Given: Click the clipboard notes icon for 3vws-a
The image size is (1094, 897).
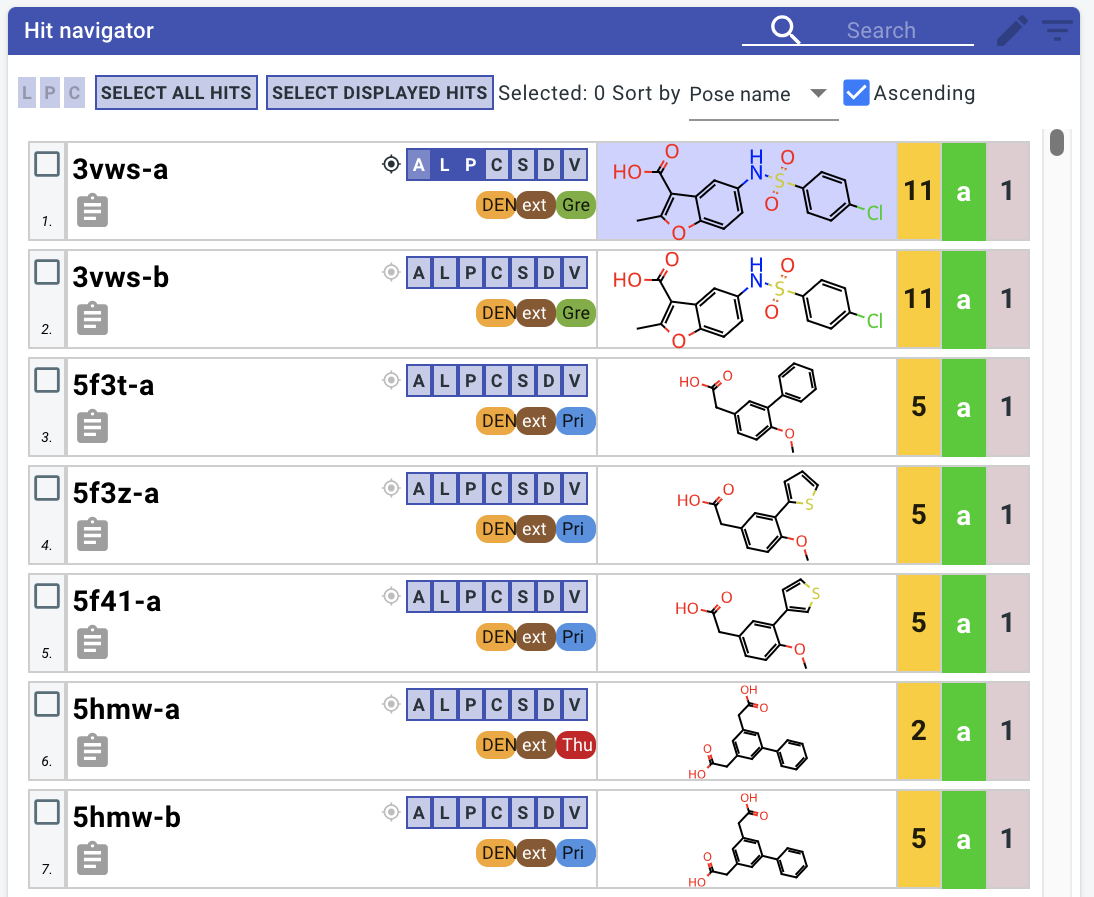Looking at the screenshot, I should pyautogui.click(x=92, y=211).
